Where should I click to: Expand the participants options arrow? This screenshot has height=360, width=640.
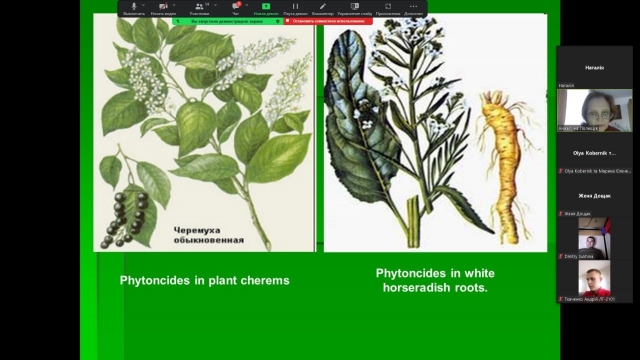[216, 5]
